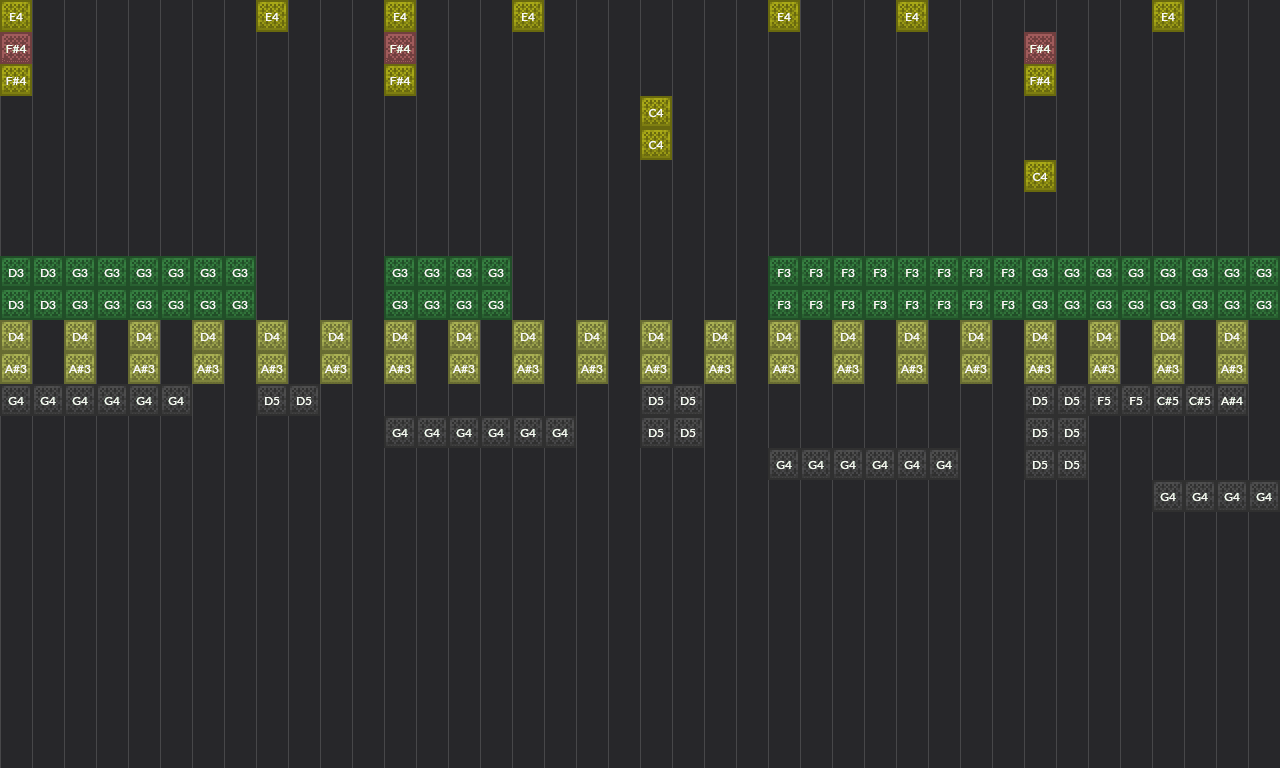
Task: Select the first F3 note in the green row
Action: pos(784,273)
